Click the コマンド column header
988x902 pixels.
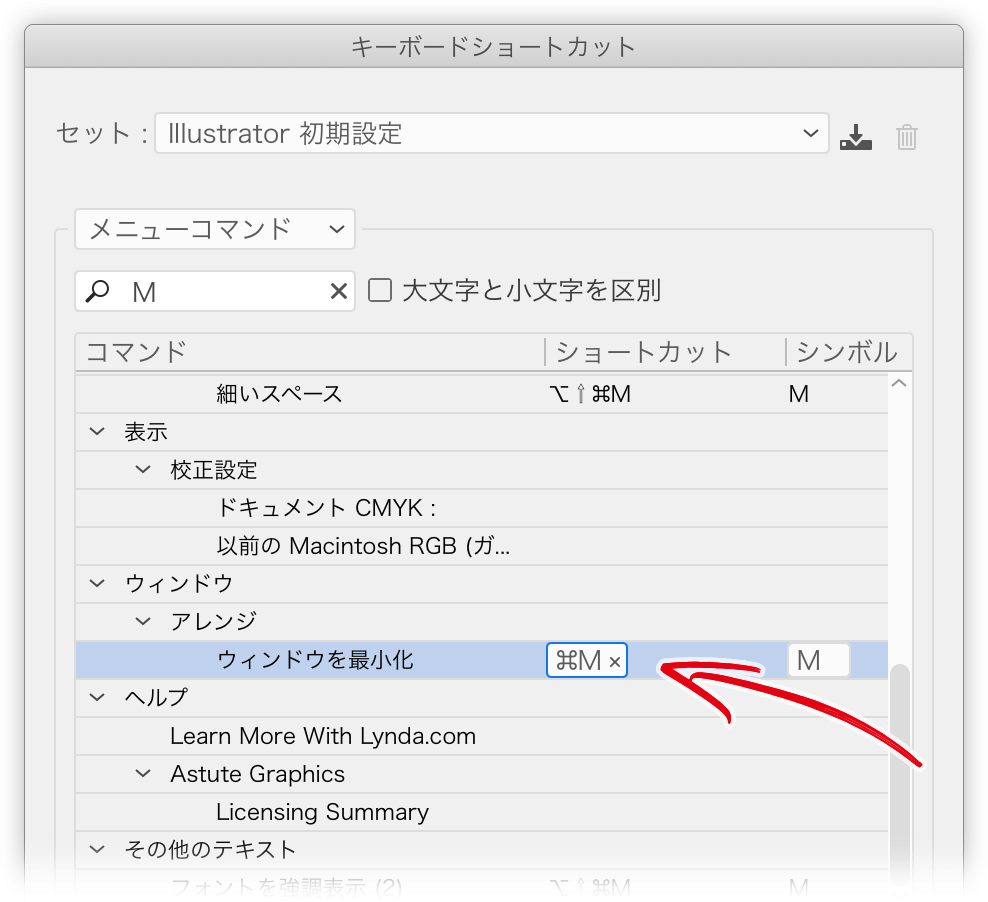[310, 351]
